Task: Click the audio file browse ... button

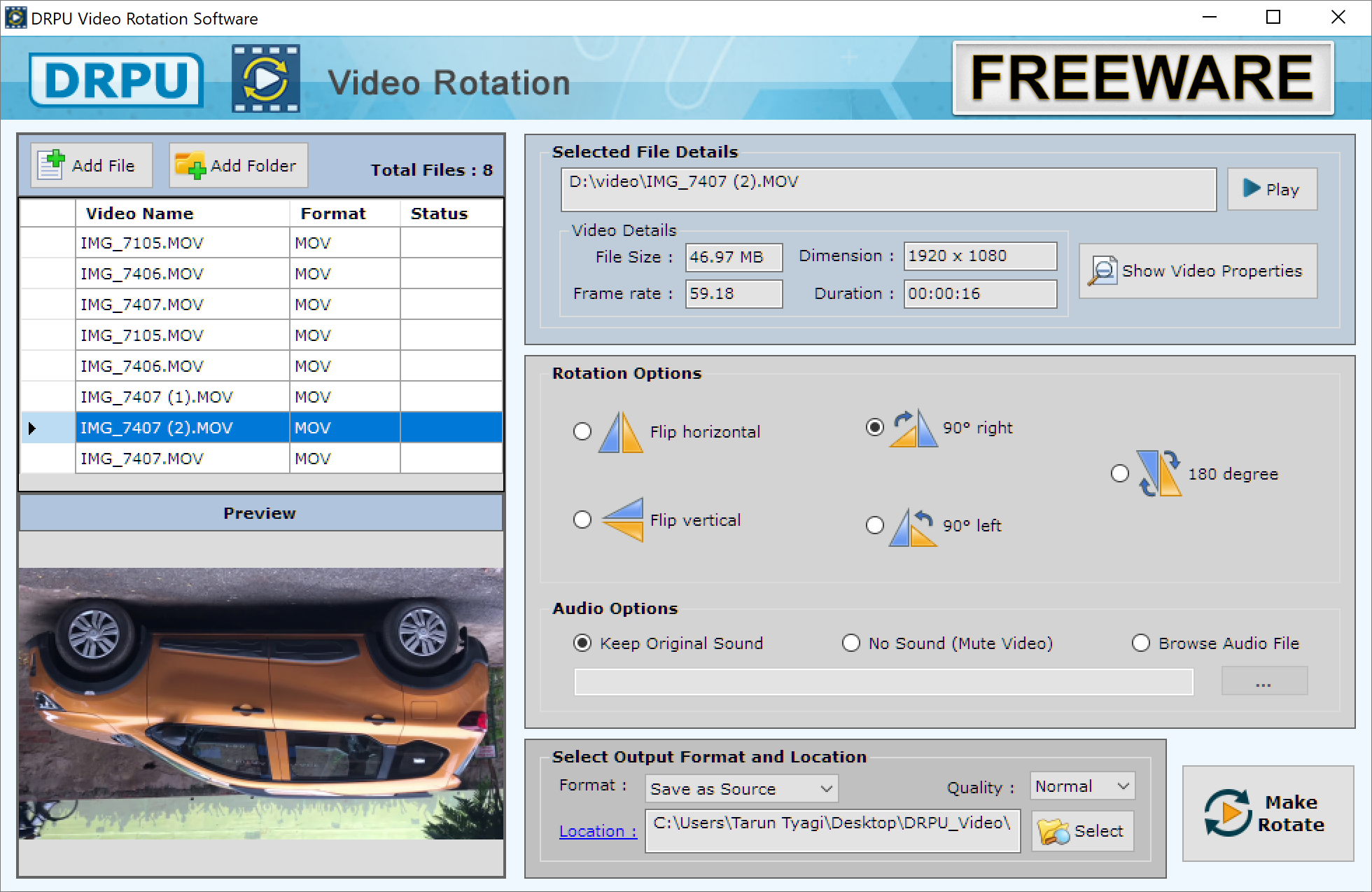Action: point(1264,681)
